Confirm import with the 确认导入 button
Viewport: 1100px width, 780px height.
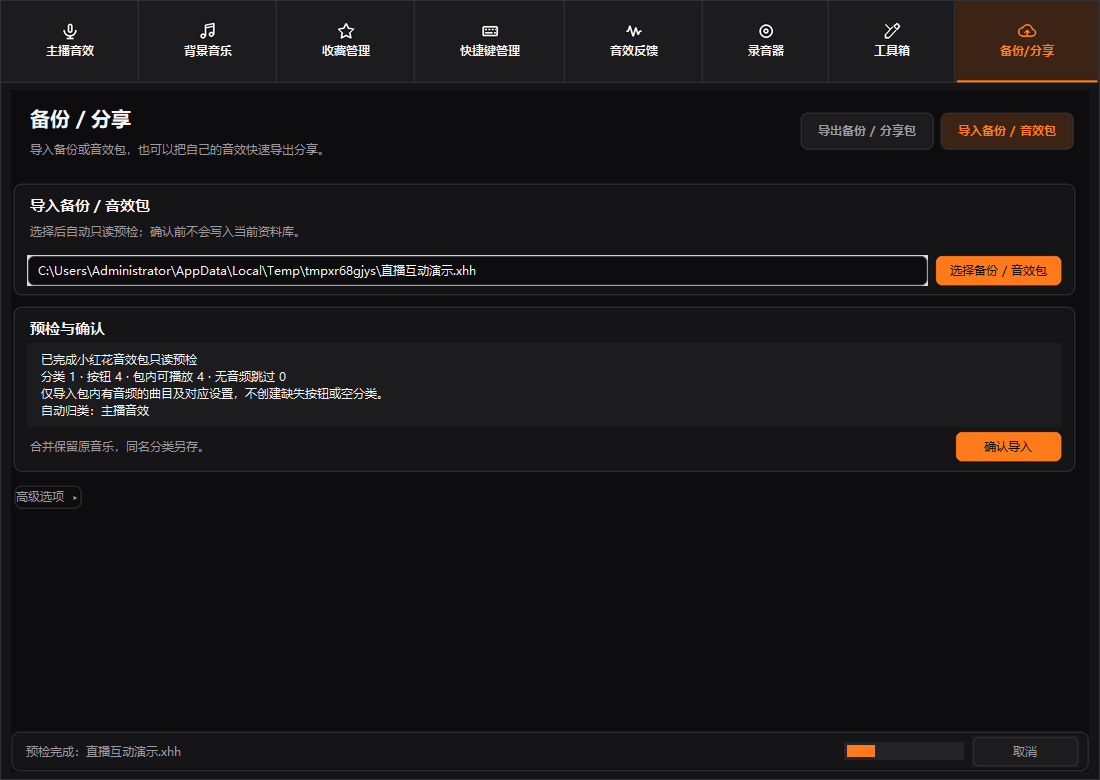point(1008,447)
